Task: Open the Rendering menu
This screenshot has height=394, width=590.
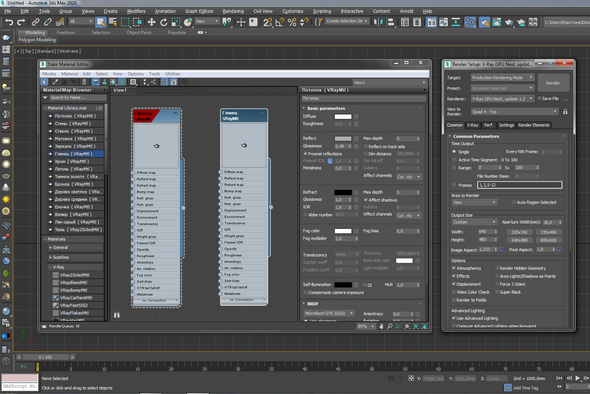Action: tap(233, 11)
